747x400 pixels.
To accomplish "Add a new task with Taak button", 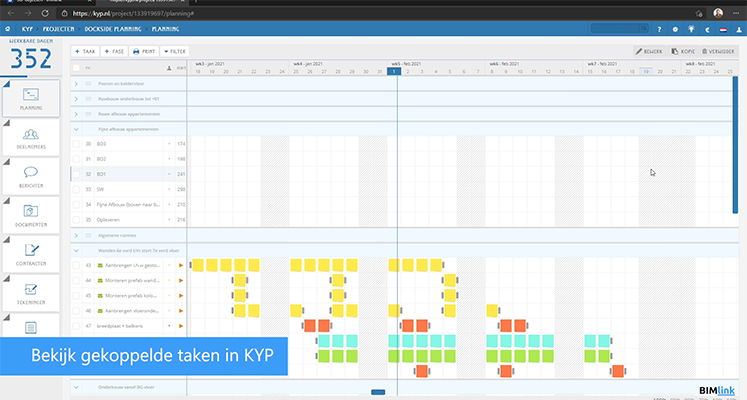I will point(85,51).
